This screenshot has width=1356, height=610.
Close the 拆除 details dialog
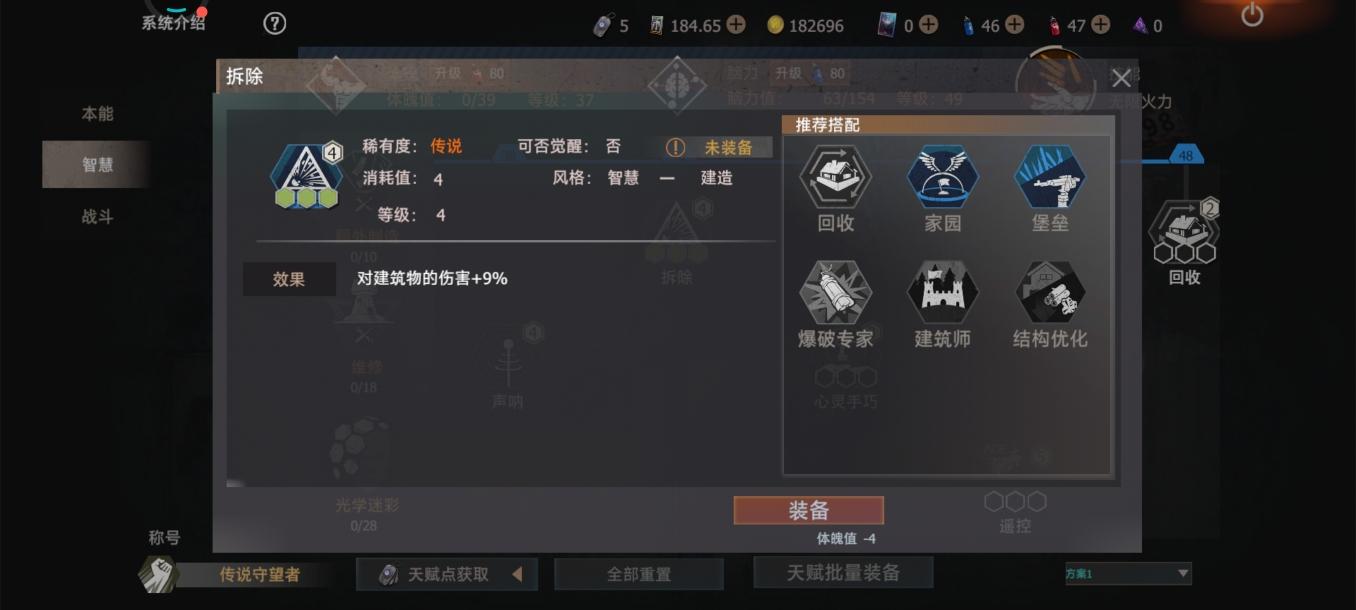click(1122, 78)
